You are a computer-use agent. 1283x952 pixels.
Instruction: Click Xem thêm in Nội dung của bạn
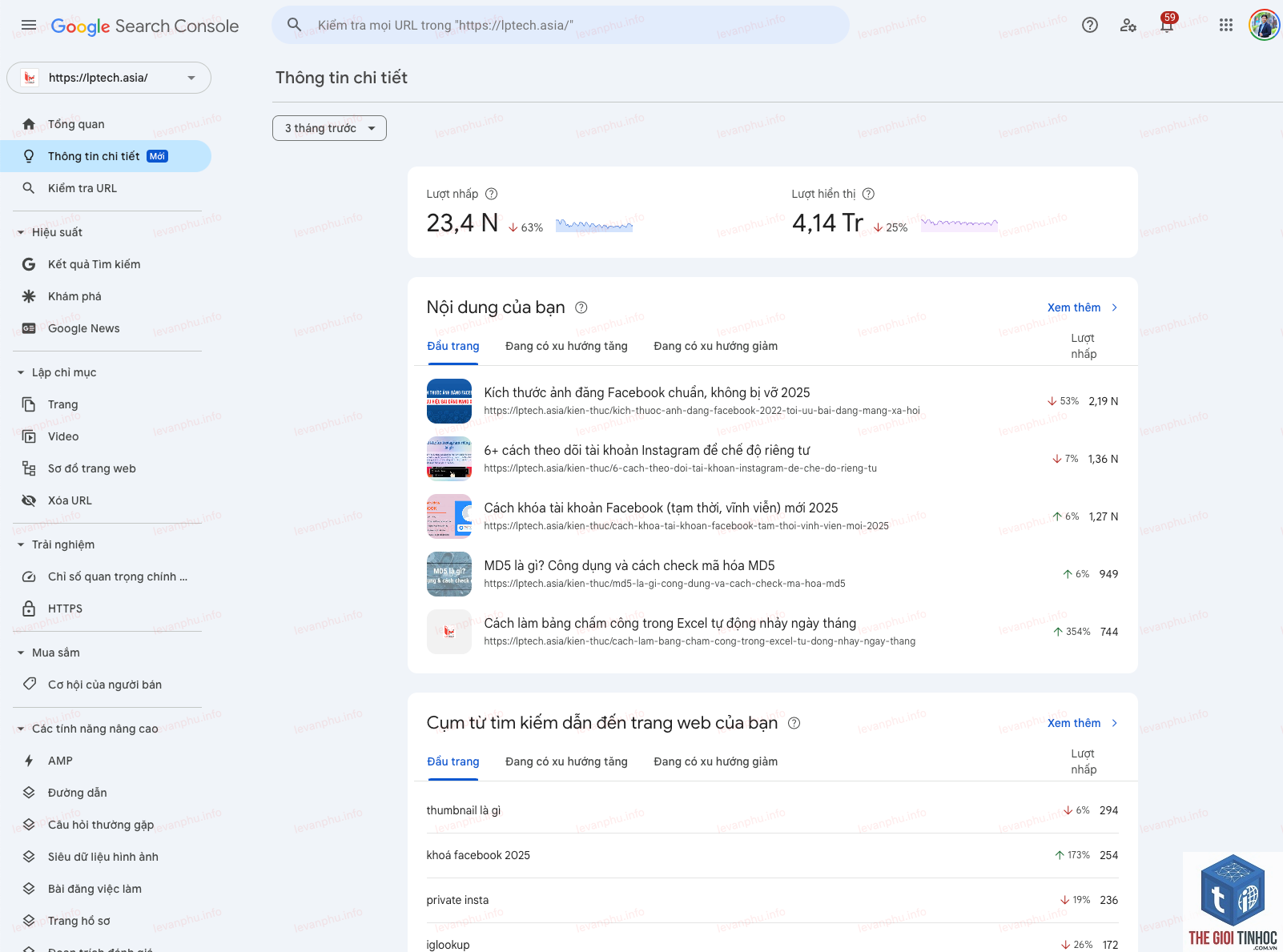pos(1083,307)
